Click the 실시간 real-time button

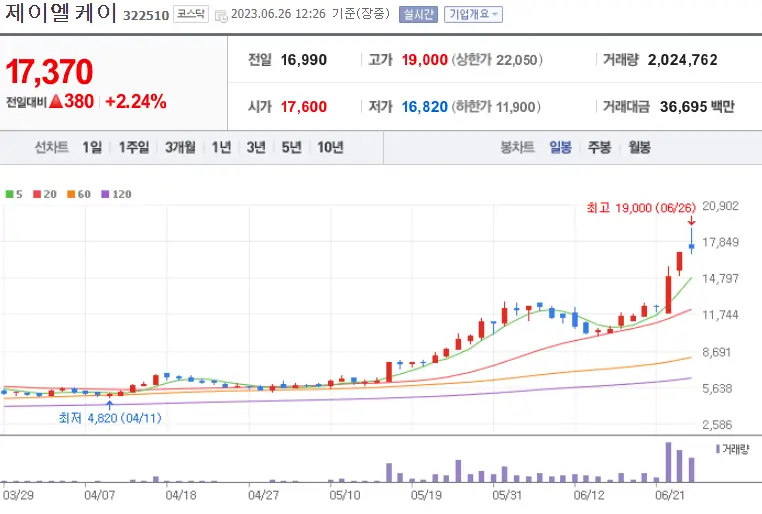[418, 14]
